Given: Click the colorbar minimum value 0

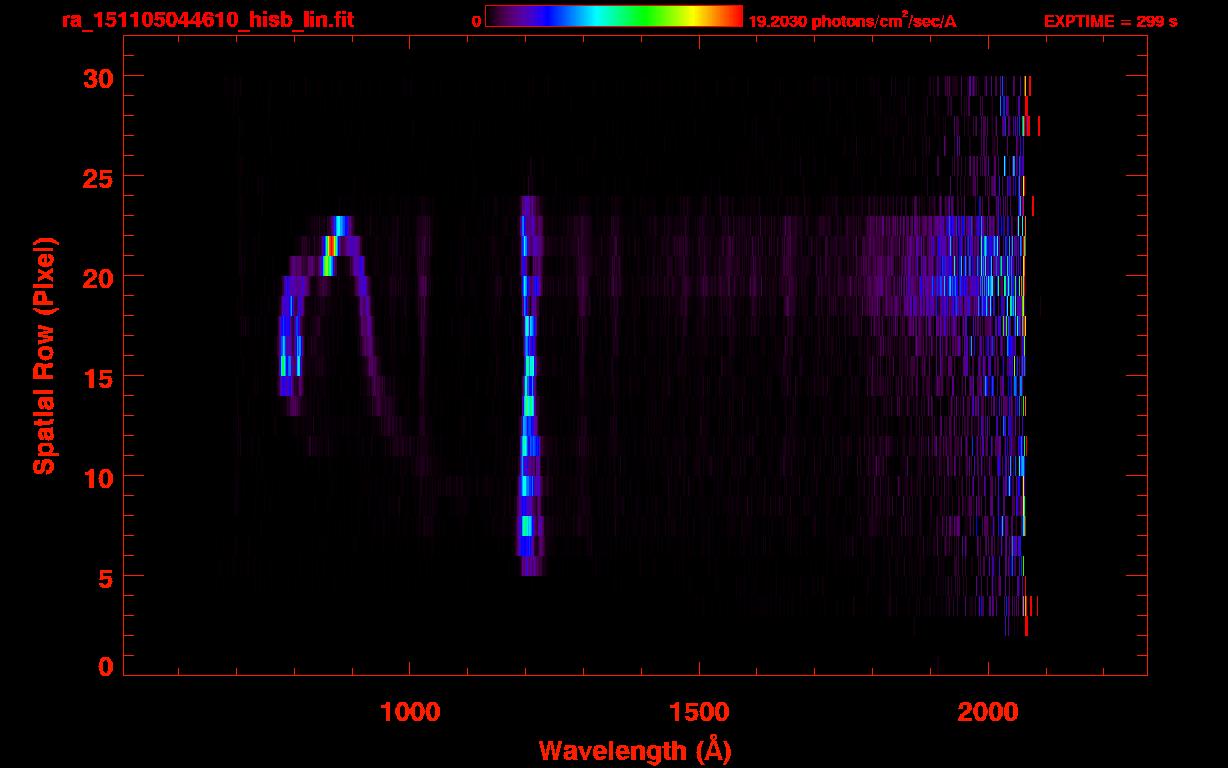Looking at the screenshot, I should [476, 22].
